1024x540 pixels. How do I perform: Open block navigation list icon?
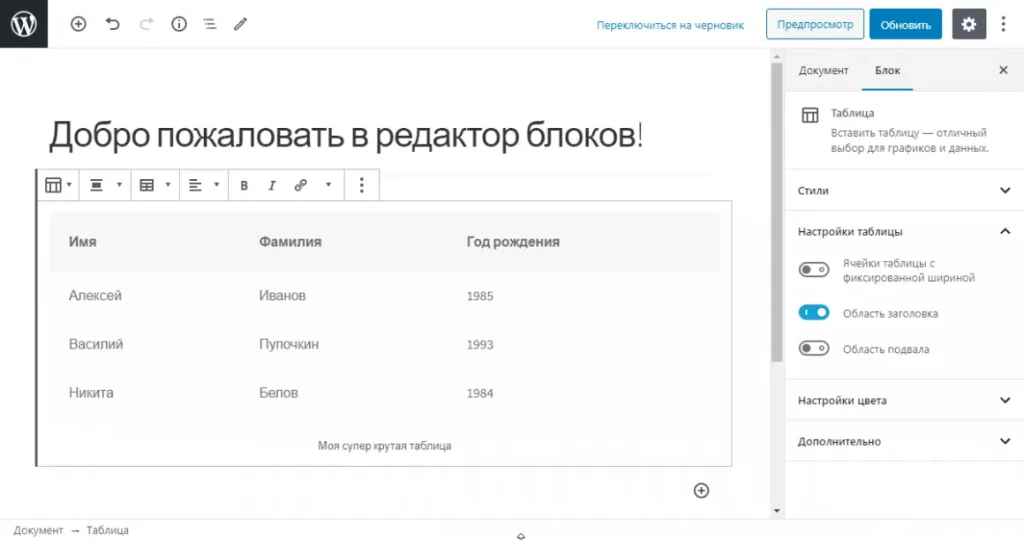(210, 24)
